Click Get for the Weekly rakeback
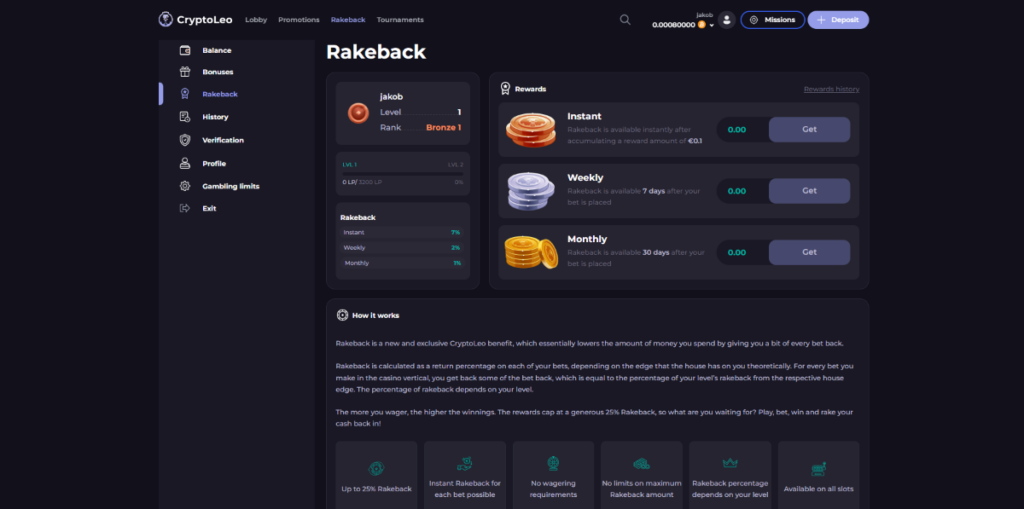This screenshot has width=1024, height=509. coord(809,191)
